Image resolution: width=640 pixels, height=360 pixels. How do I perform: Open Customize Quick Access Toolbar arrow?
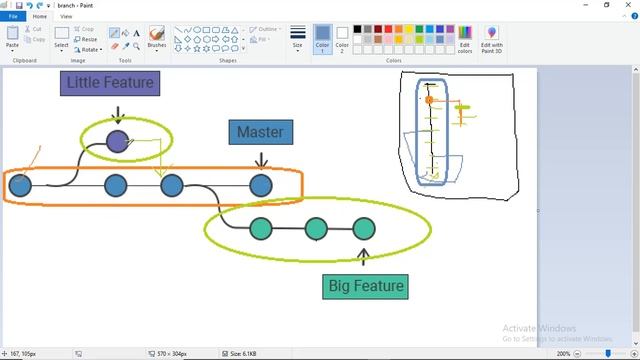point(49,6)
